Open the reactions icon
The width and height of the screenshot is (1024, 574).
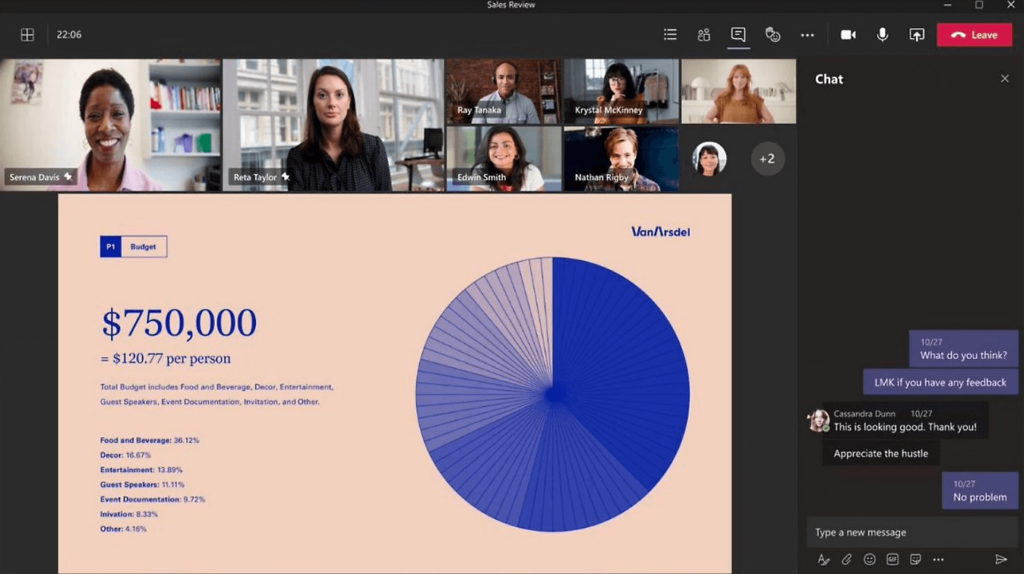[x=773, y=35]
